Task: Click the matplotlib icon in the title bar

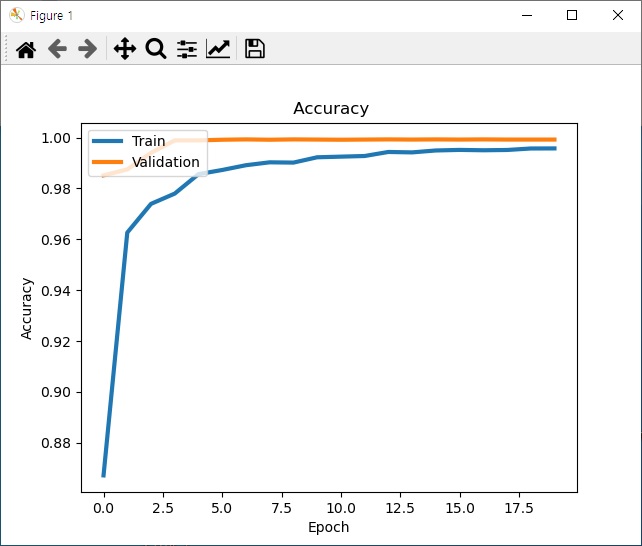Action: tap(16, 15)
